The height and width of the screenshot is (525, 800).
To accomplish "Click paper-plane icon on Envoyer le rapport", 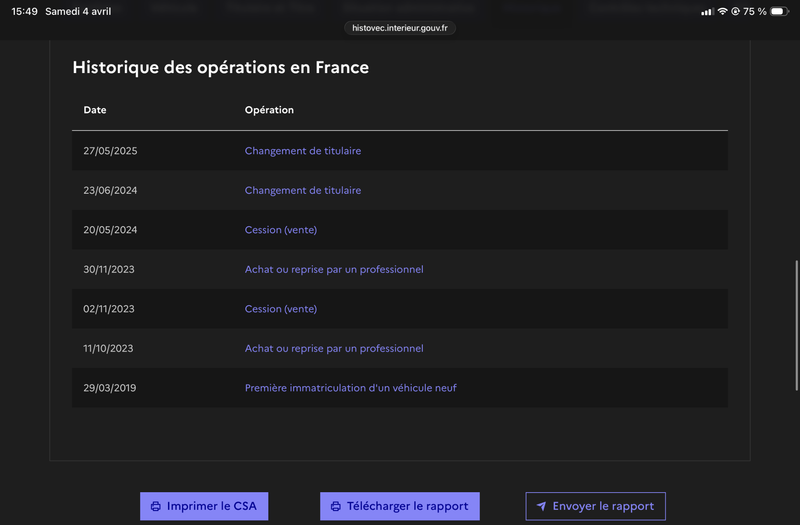I will pos(541,506).
